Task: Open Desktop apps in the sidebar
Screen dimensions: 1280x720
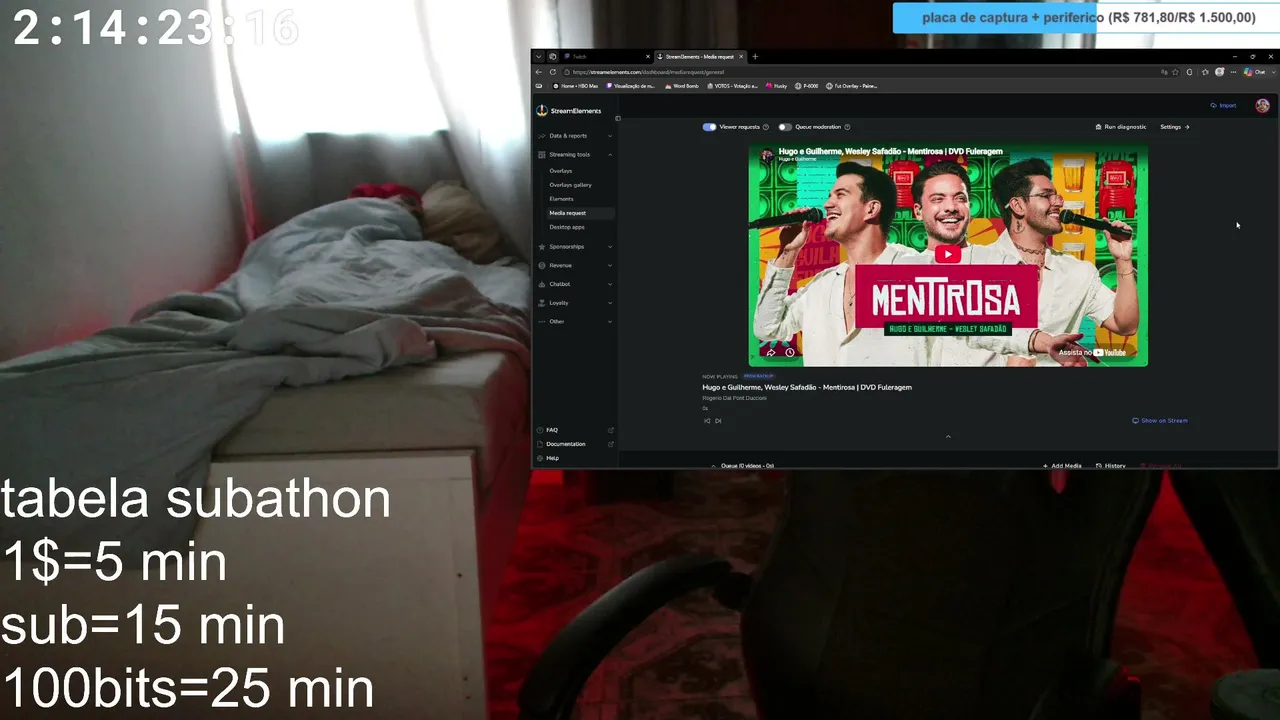Action: coord(567,227)
